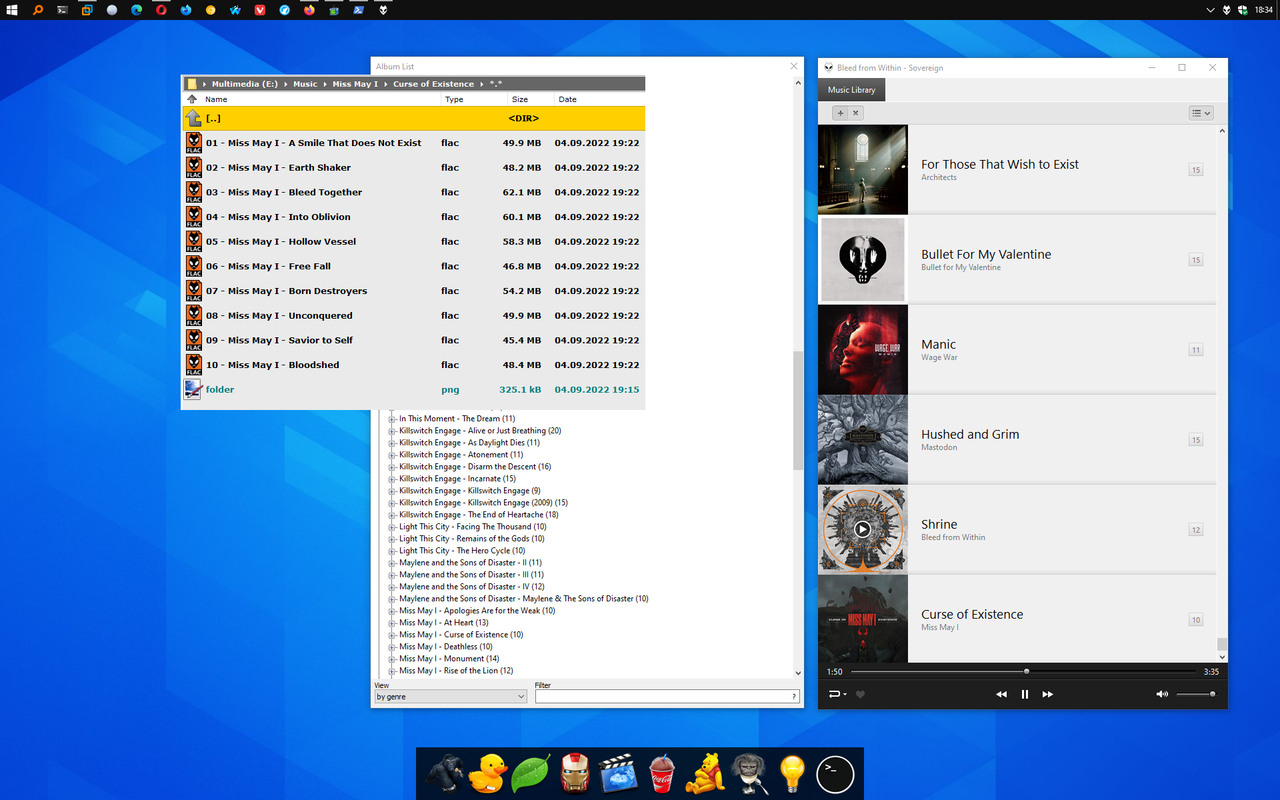Select the Bullet For My Valentine album cover

(x=863, y=260)
